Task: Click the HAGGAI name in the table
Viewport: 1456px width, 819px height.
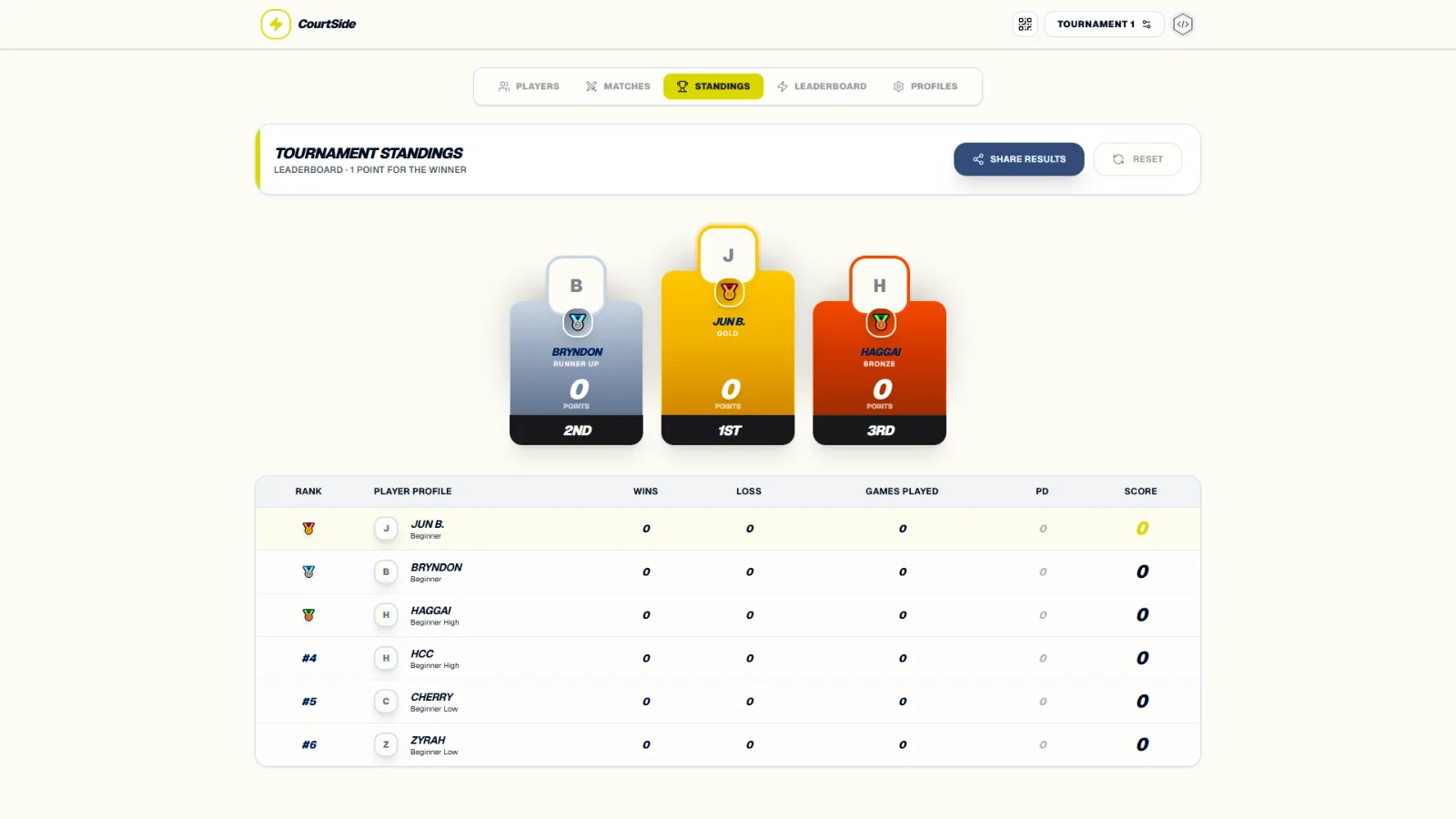Action: pyautogui.click(x=430, y=611)
